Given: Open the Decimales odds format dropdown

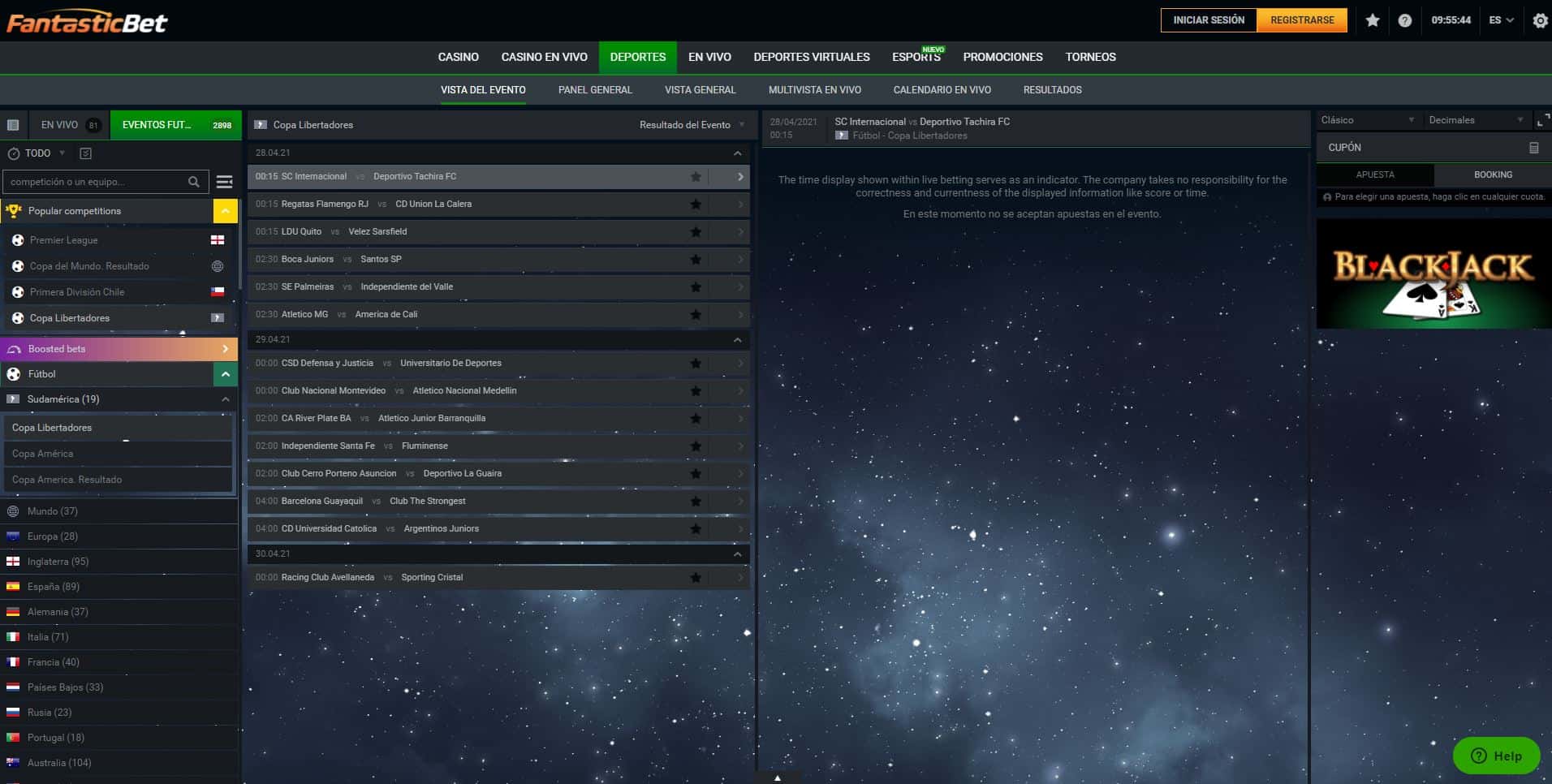Looking at the screenshot, I should coord(1476,120).
